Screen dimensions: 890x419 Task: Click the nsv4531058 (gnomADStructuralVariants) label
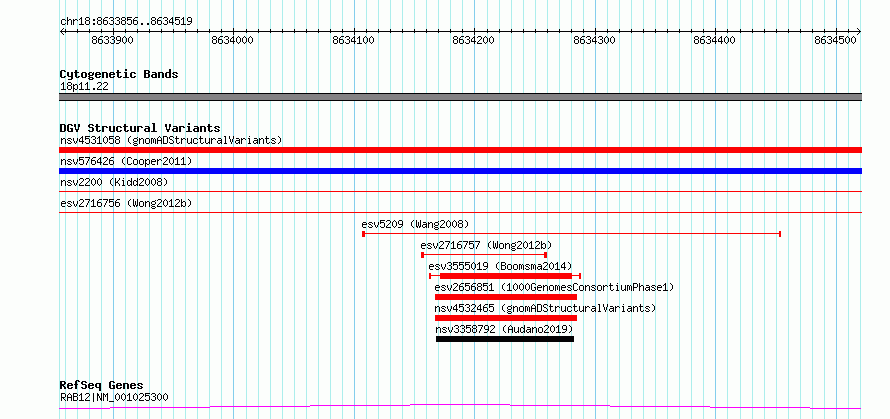(x=171, y=140)
